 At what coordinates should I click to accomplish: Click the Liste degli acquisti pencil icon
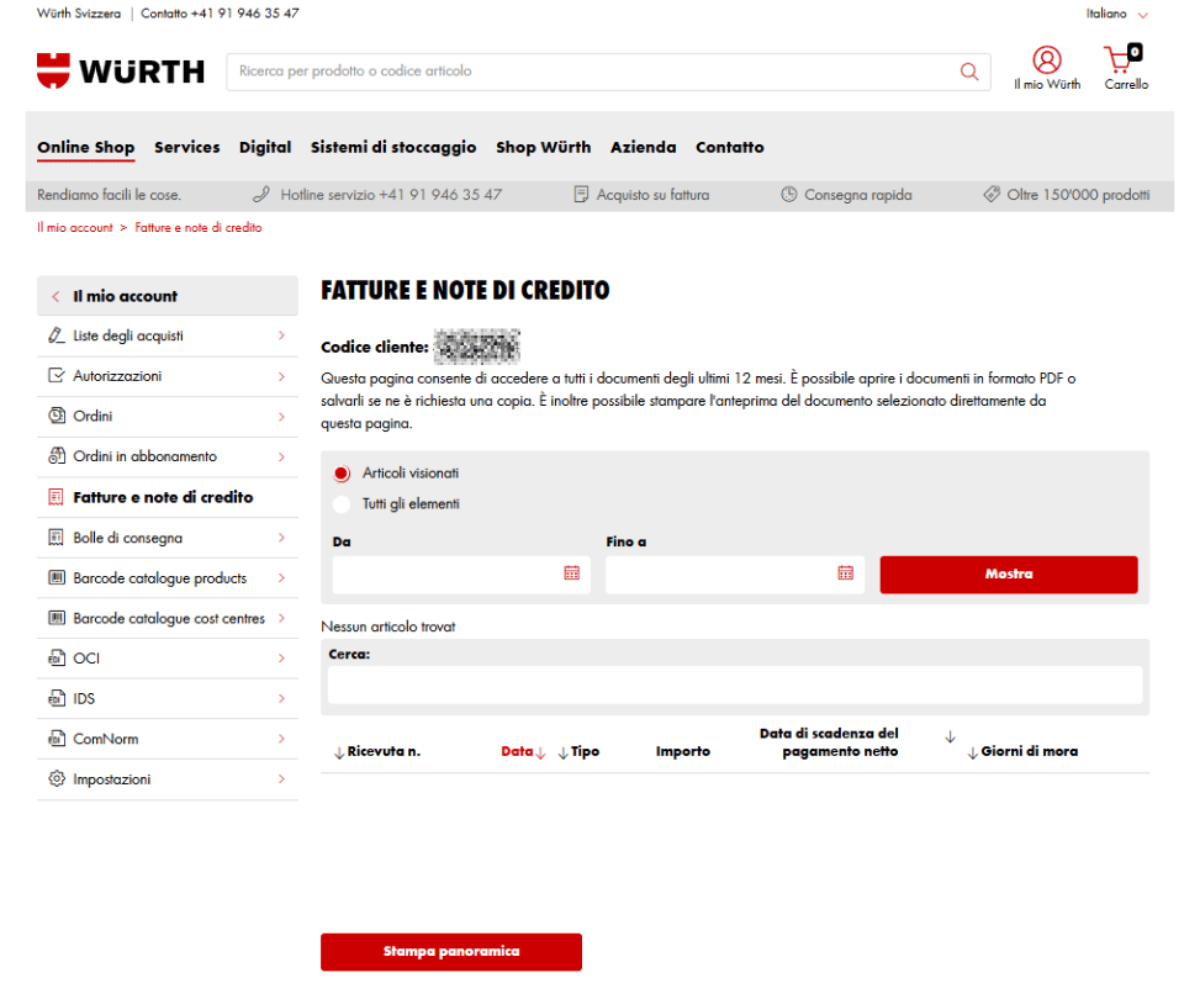56,336
